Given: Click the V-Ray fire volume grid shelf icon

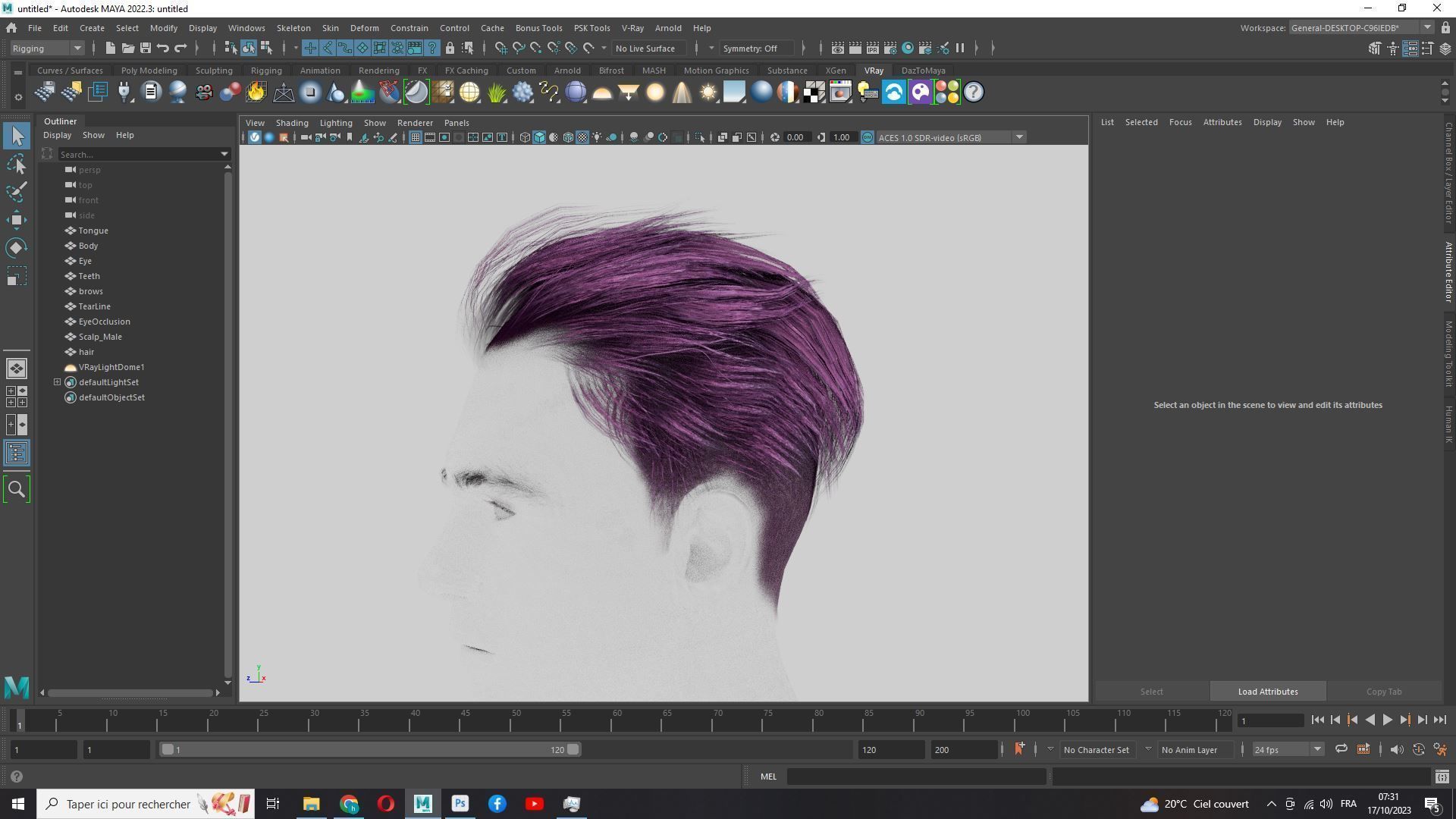Looking at the screenshot, I should [256, 93].
